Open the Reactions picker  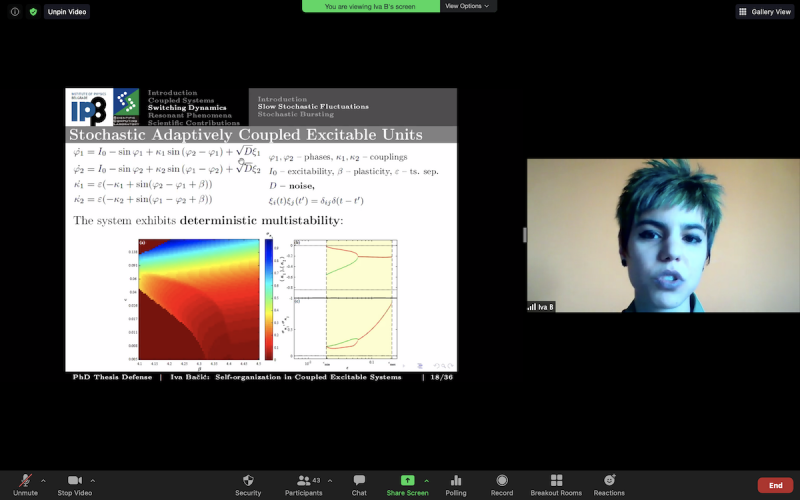[609, 484]
